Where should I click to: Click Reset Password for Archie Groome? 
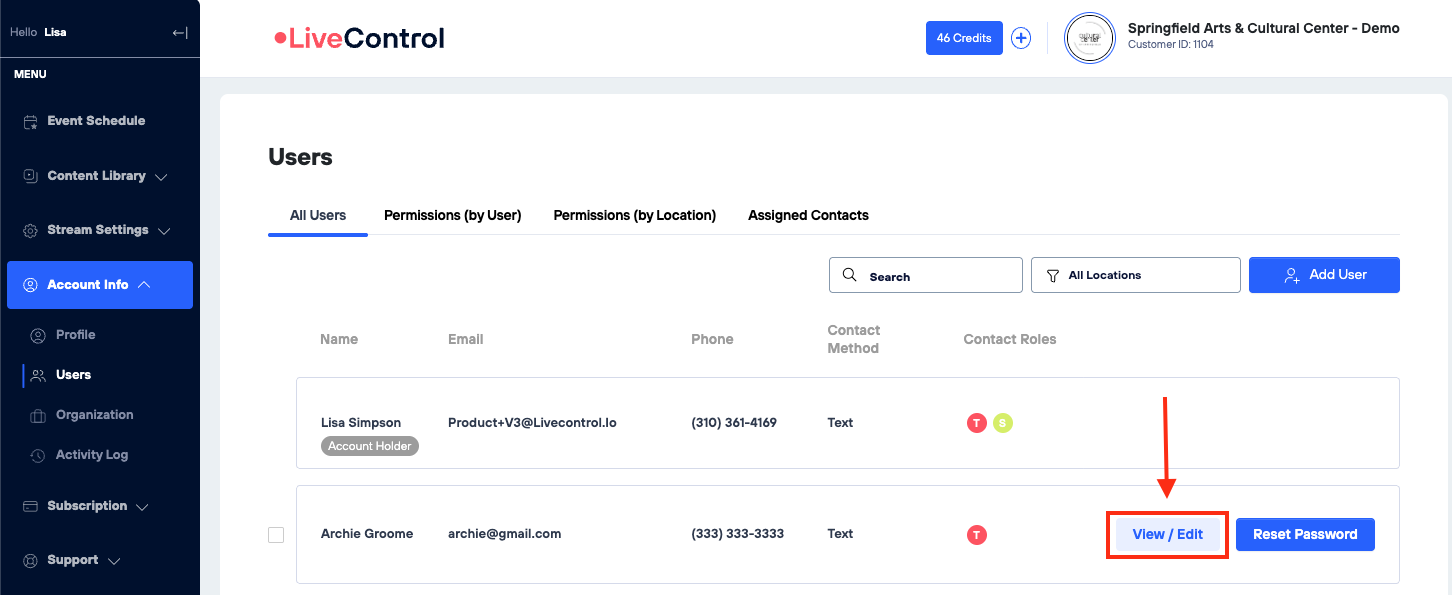point(1305,534)
